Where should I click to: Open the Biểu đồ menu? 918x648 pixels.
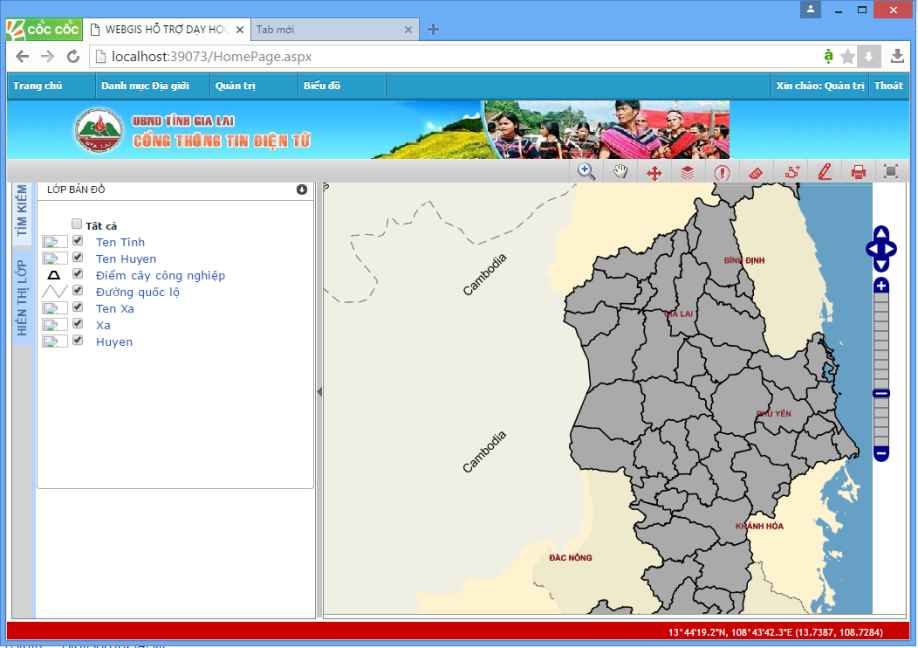(x=322, y=86)
